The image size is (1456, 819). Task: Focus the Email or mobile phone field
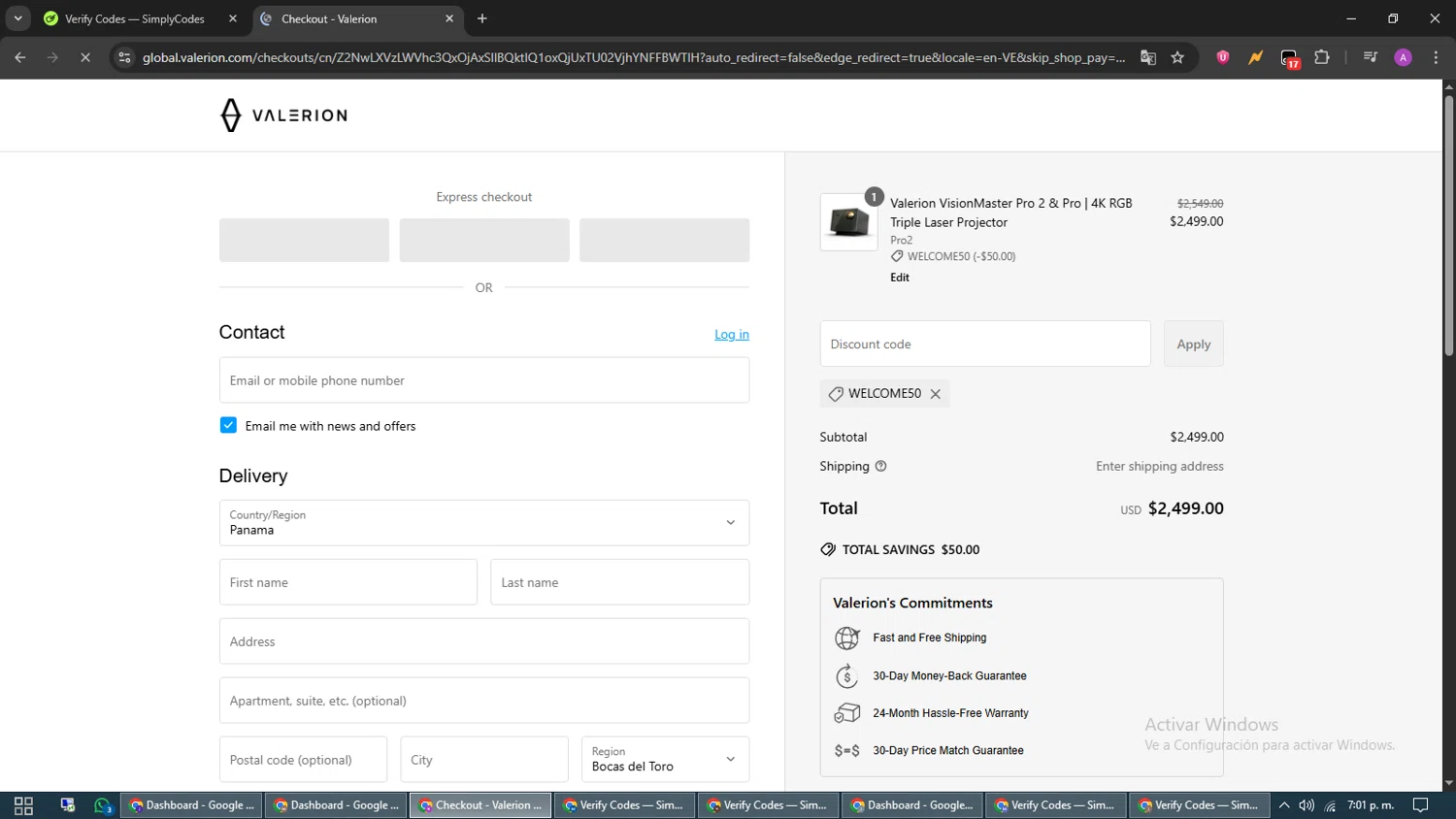tap(484, 380)
